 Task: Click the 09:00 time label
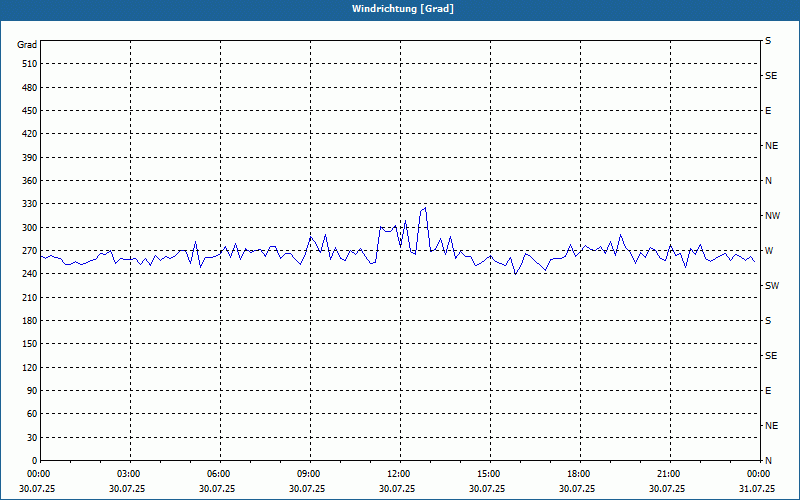coord(308,474)
